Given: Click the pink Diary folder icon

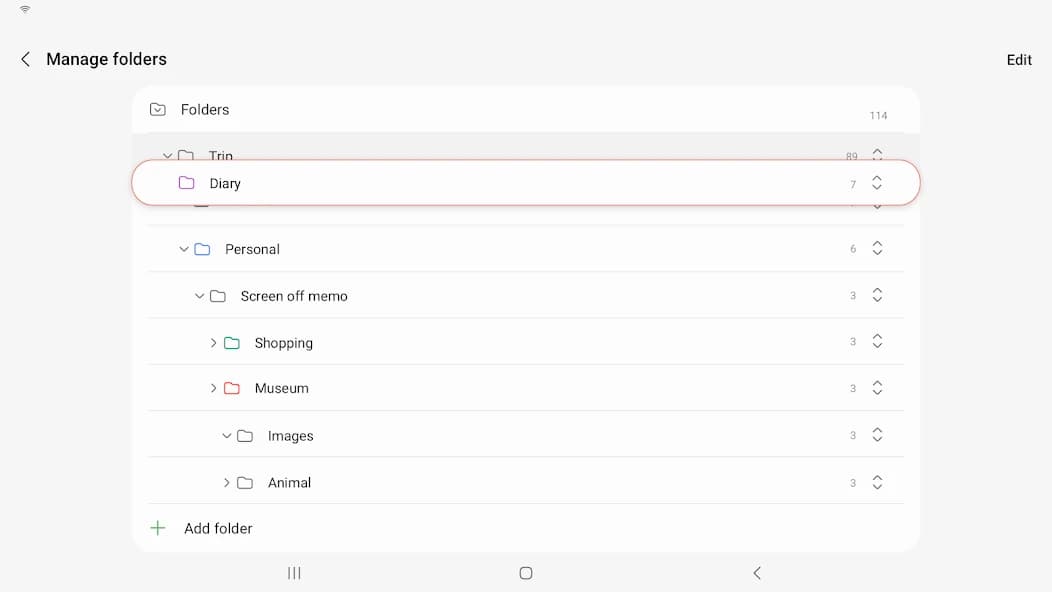Looking at the screenshot, I should point(186,183).
